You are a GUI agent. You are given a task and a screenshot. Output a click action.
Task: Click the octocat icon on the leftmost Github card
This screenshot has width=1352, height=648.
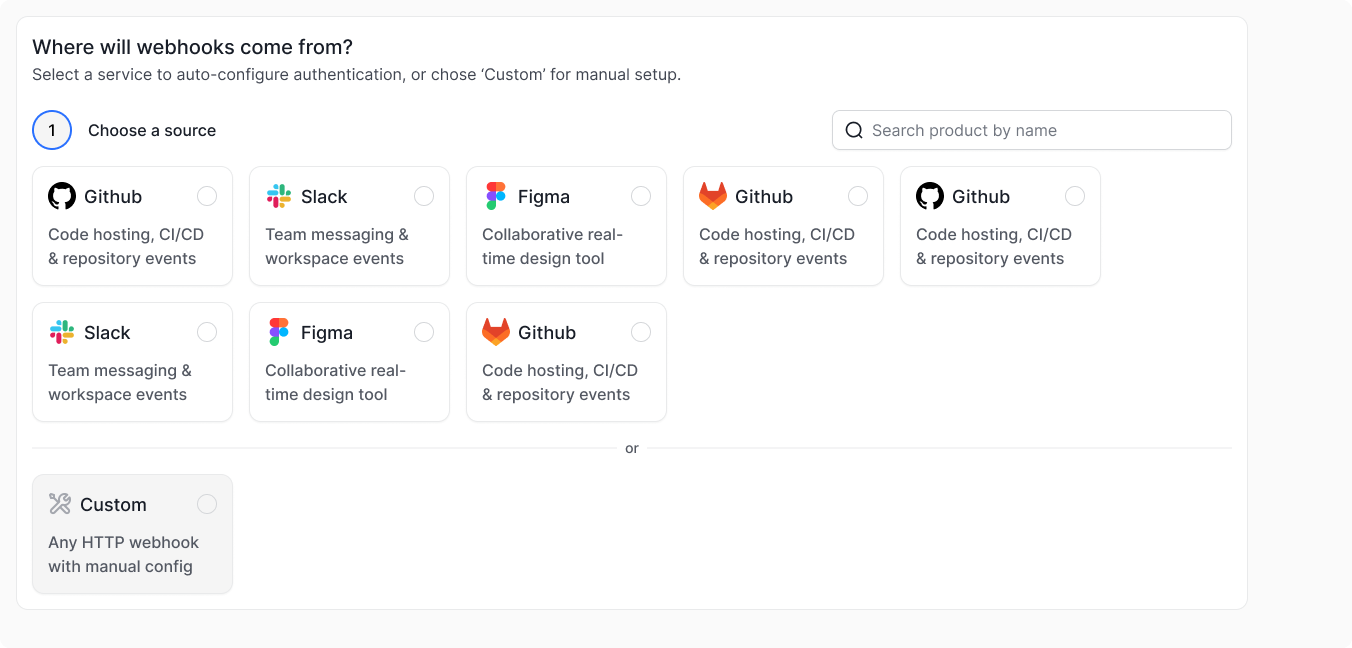(62, 196)
